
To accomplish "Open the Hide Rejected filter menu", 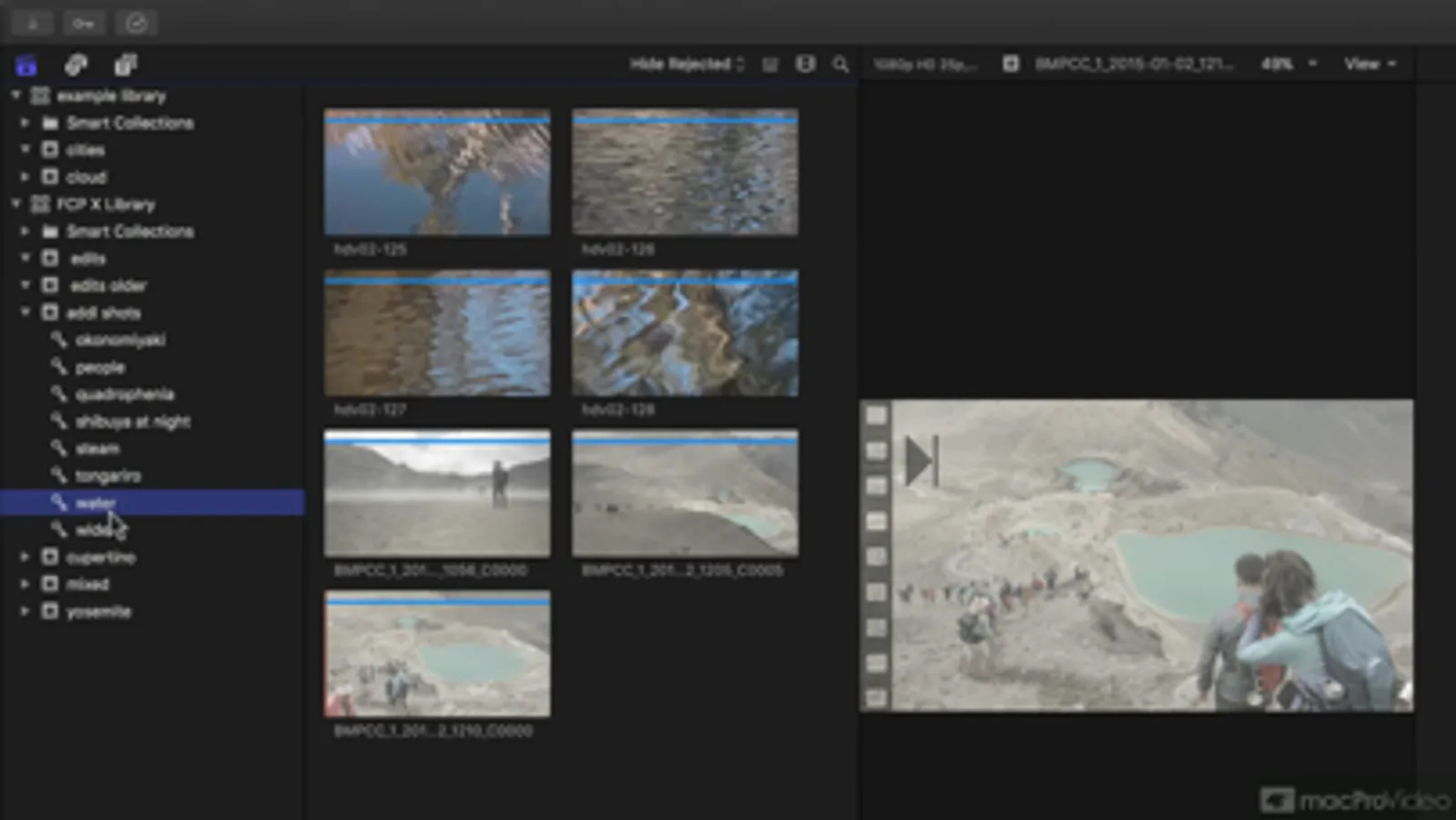I will (x=687, y=65).
